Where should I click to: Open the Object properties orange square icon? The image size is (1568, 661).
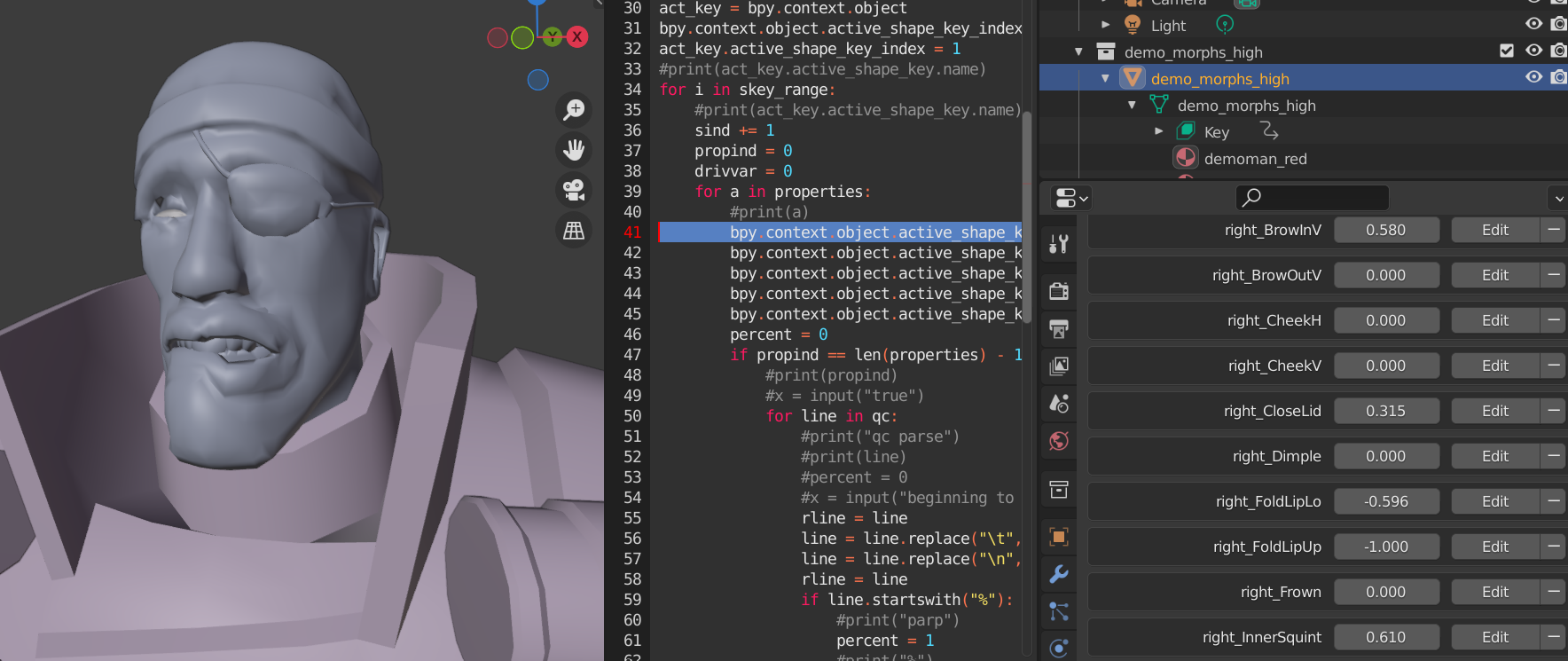coord(1059,537)
